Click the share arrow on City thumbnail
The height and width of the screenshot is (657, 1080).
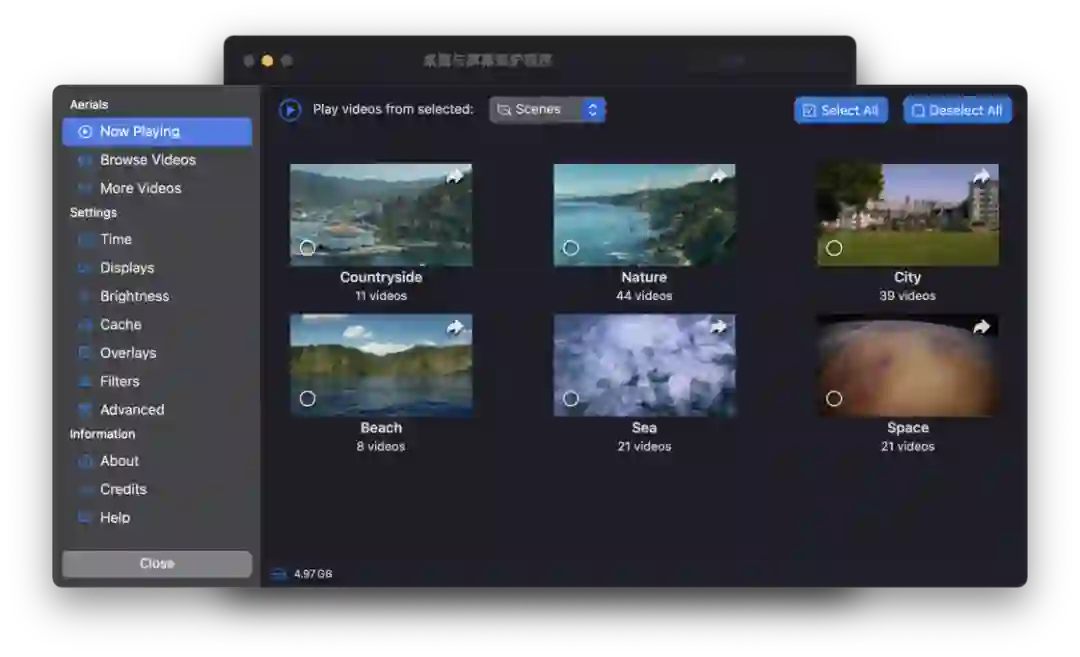981,176
